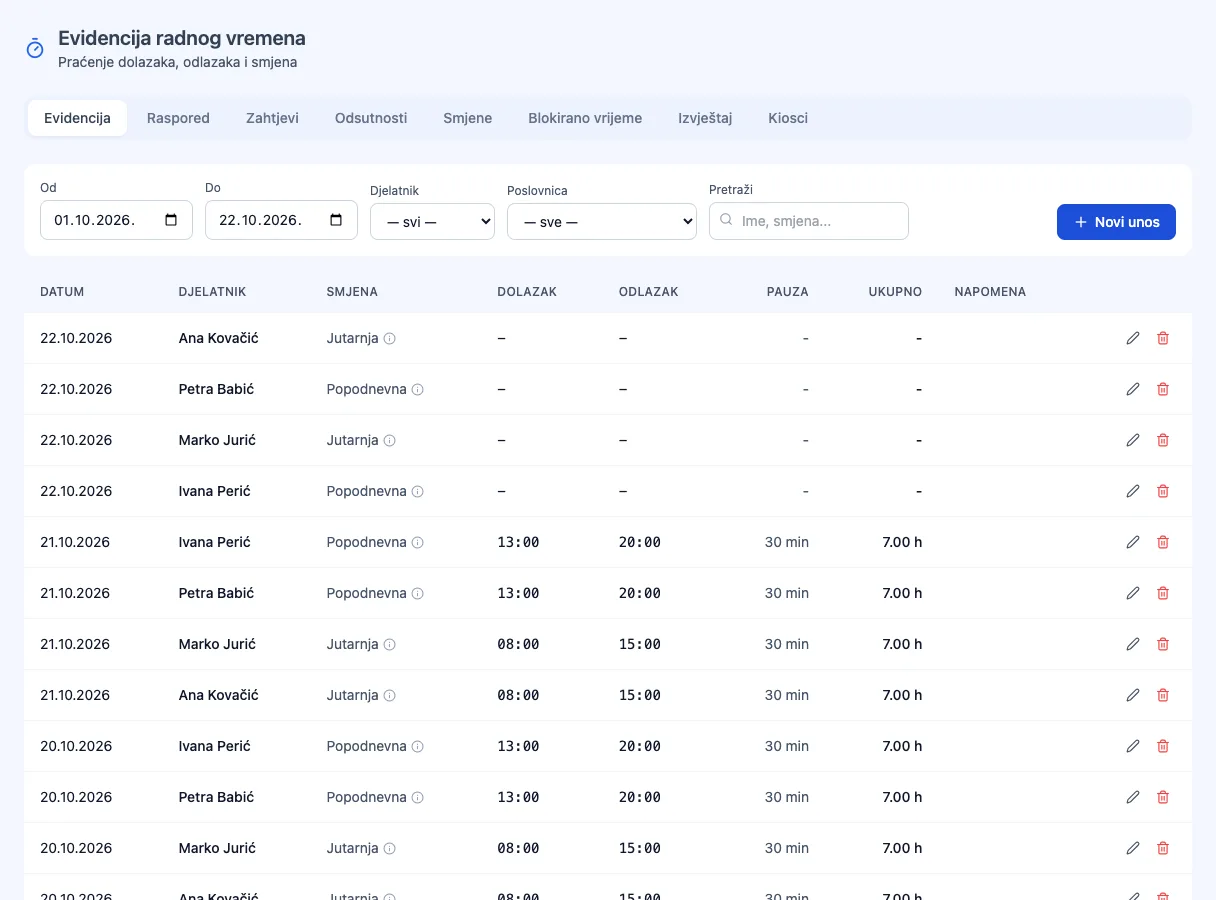View the Izvještaj tab
This screenshot has height=900, width=1216.
click(x=705, y=118)
